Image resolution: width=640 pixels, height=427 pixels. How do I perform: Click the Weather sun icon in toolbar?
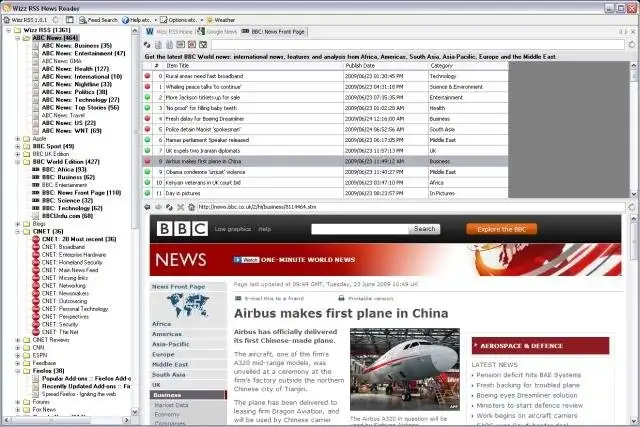coord(210,20)
